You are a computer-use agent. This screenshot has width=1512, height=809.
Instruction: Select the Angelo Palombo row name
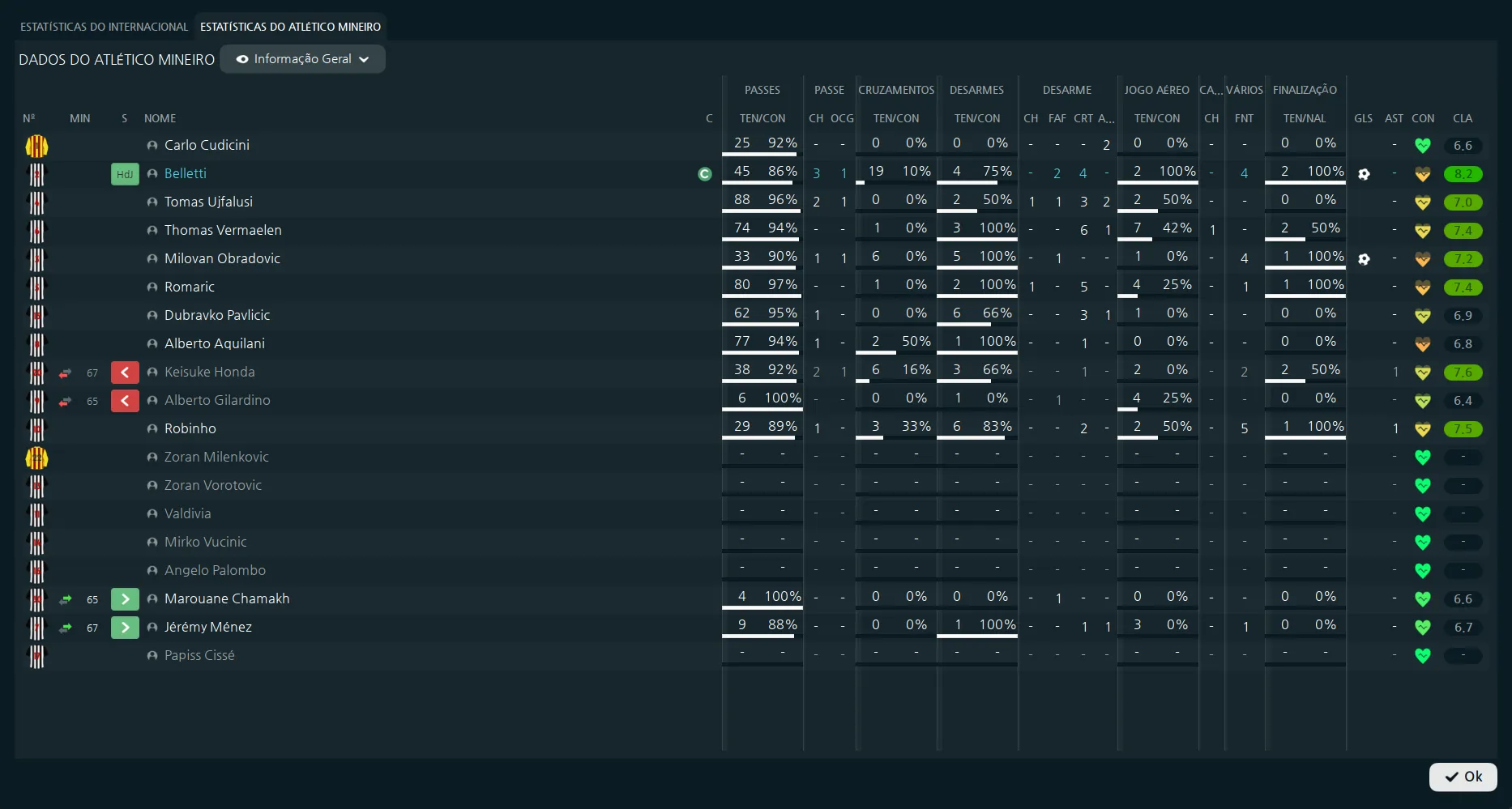point(215,570)
